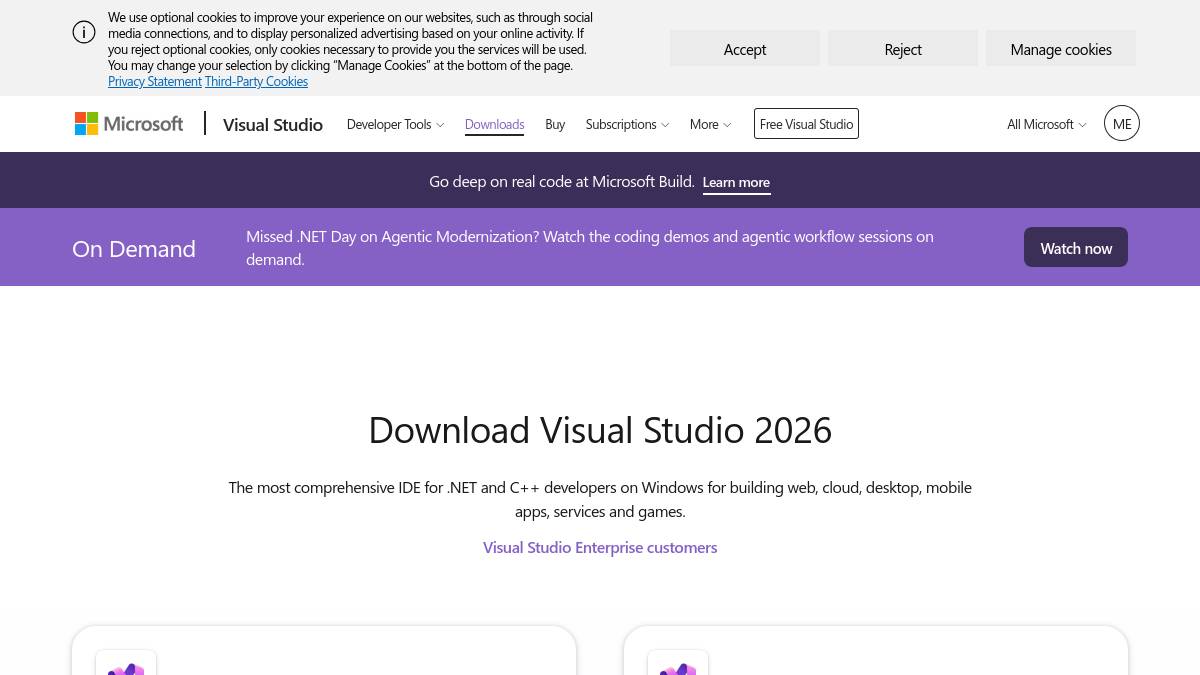Expand the All Microsoft menu
This screenshot has height=675, width=1200.
[x=1046, y=124]
